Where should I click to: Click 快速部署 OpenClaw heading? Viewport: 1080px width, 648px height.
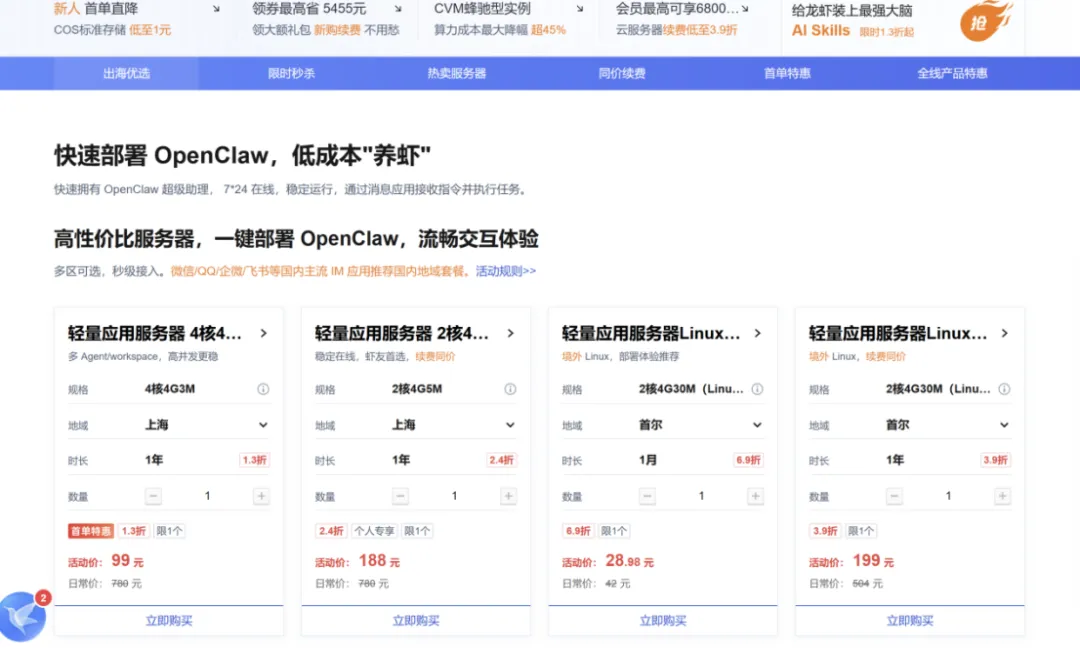pos(242,156)
